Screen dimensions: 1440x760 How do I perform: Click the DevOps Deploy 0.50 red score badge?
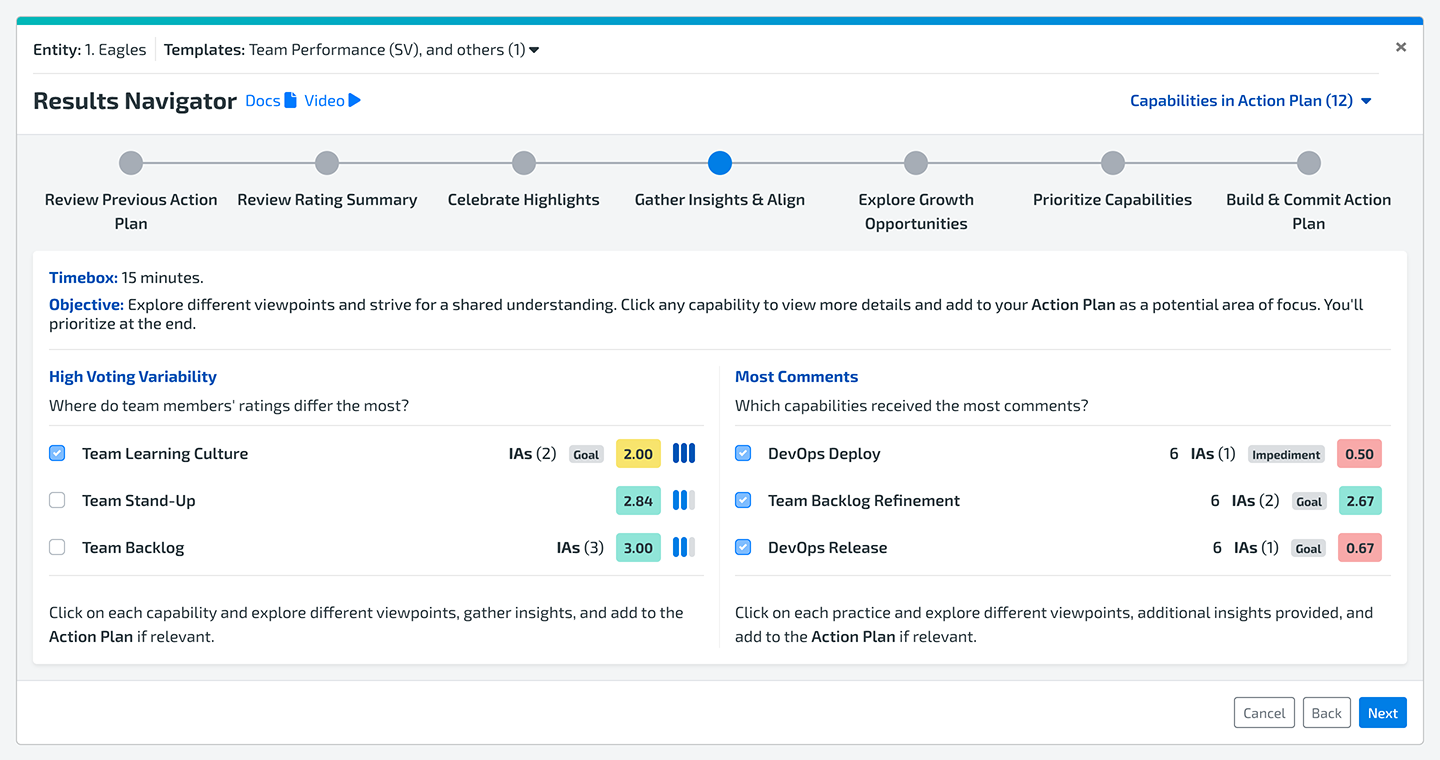(1359, 454)
